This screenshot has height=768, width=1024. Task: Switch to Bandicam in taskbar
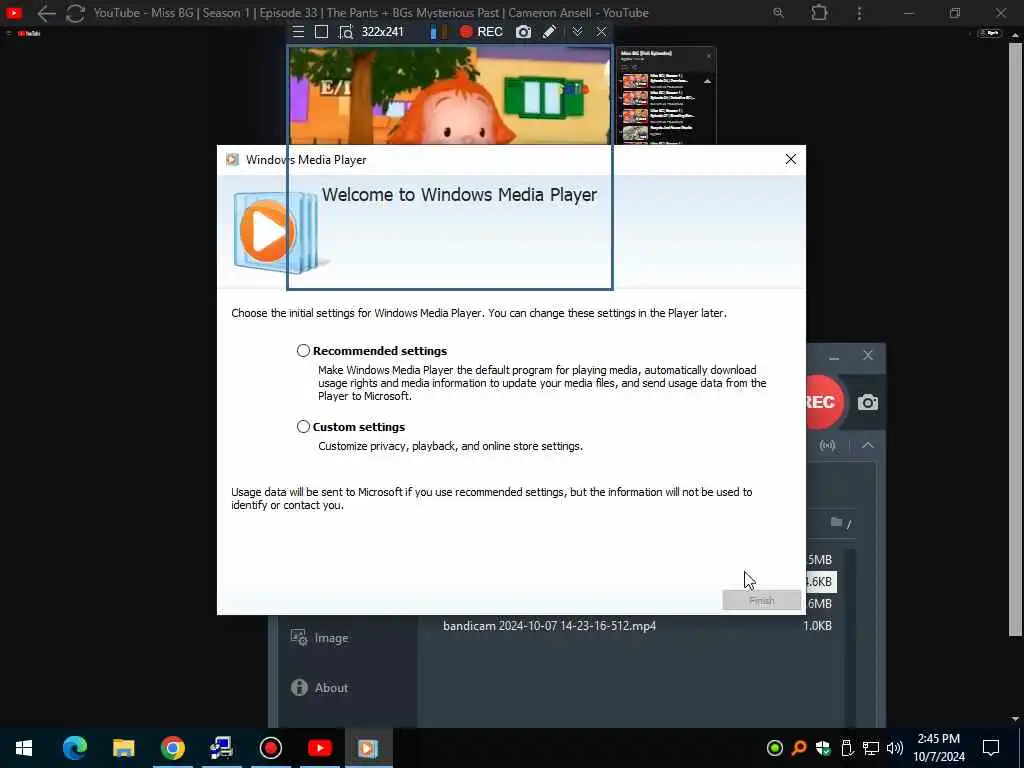pyautogui.click(x=270, y=748)
